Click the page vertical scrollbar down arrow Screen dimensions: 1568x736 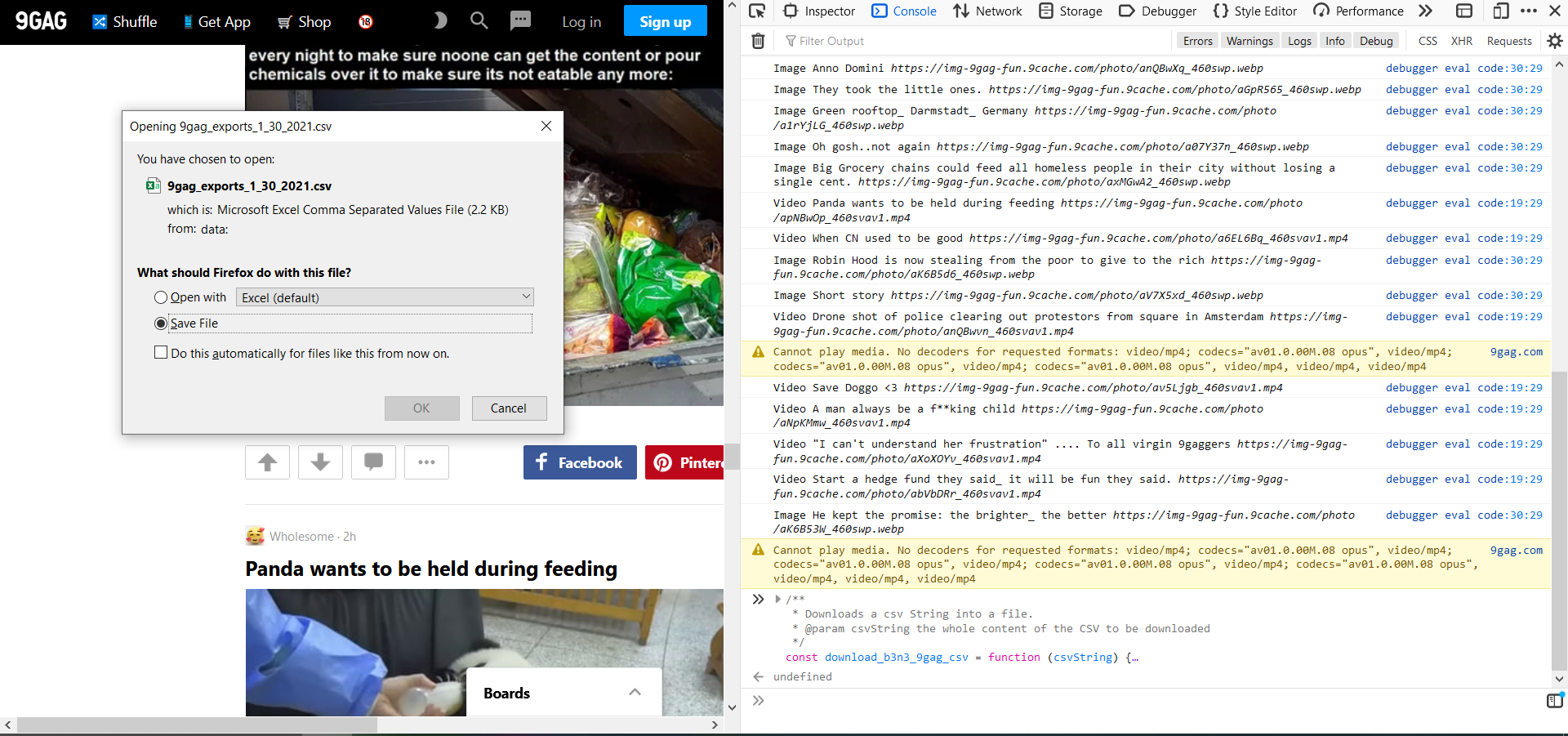click(732, 707)
